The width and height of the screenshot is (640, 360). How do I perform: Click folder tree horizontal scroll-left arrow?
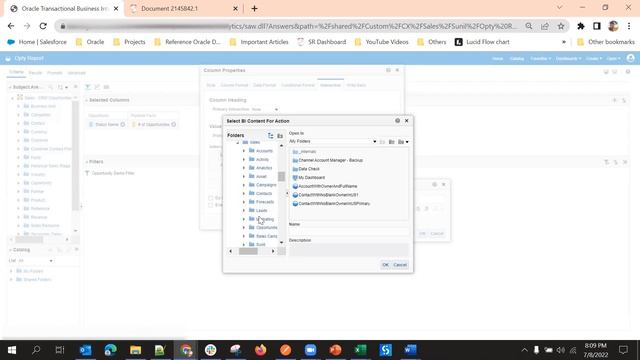coord(231,251)
